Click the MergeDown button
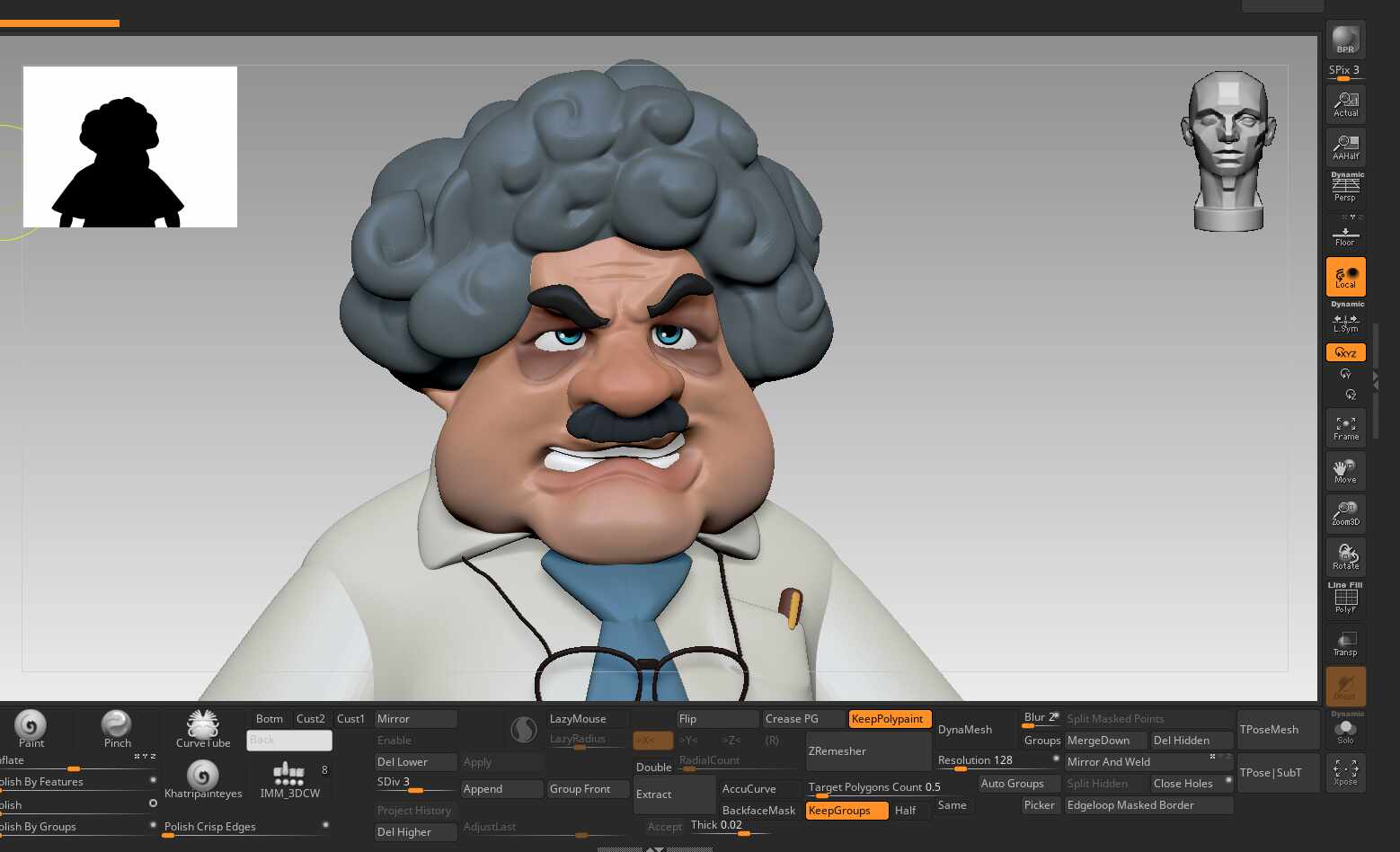 click(x=1106, y=741)
